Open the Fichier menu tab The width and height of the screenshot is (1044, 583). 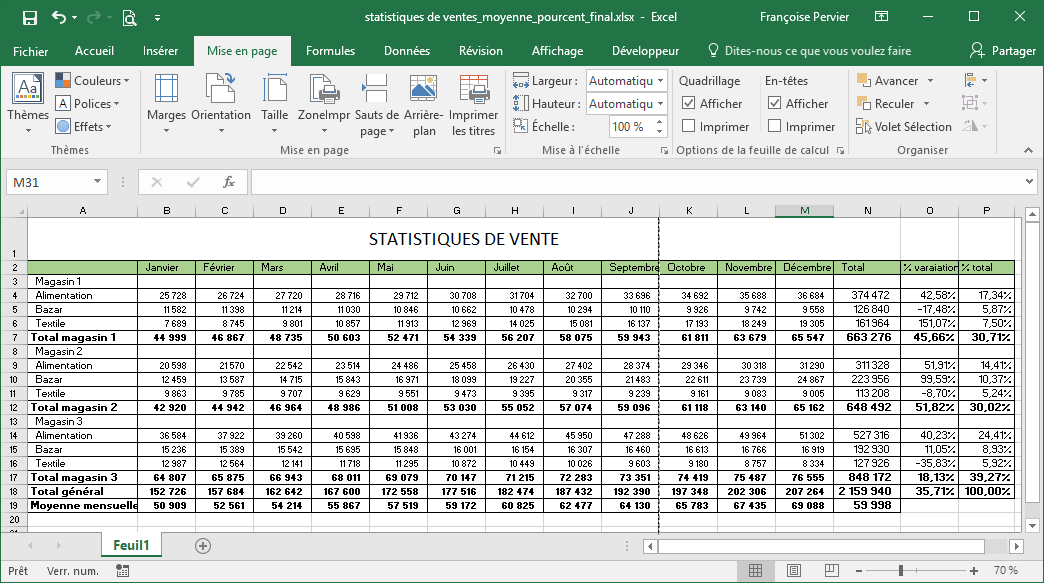(x=30, y=51)
